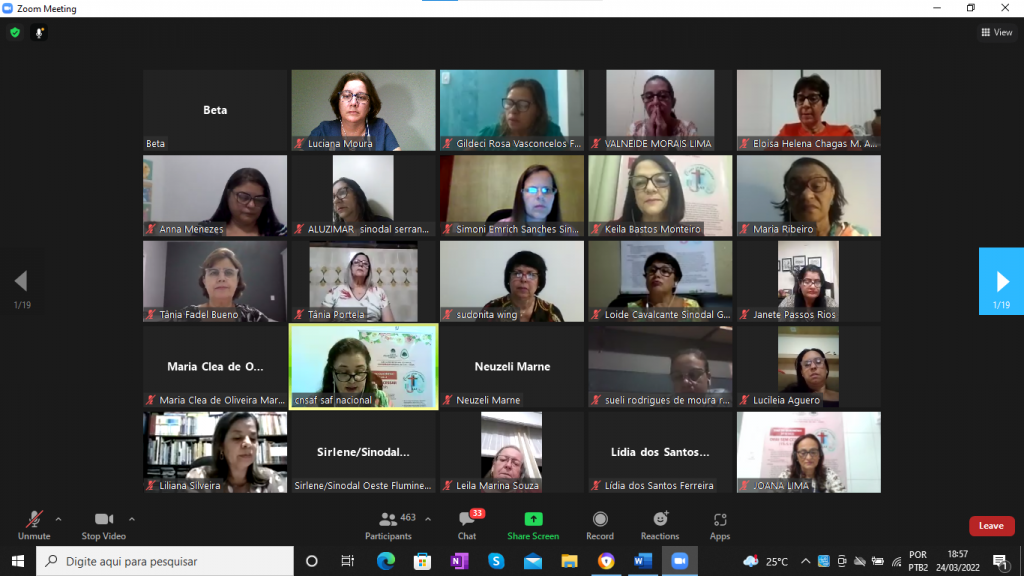Unmute the microphone
Viewport: 1024px width, 576px height.
[x=33, y=523]
